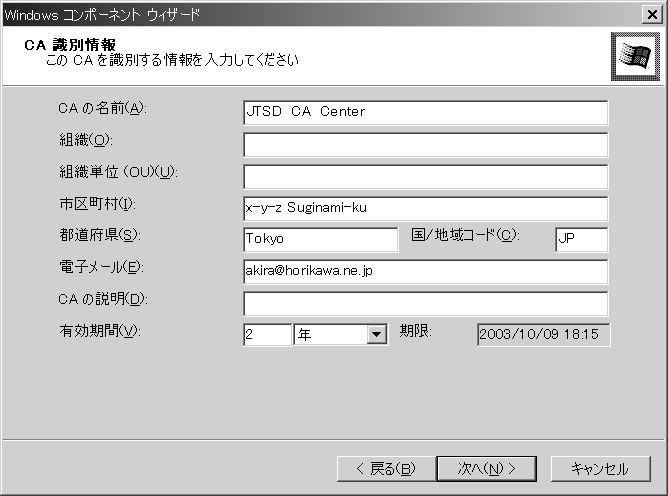Click the 国/地域コード(C) label
668x496 pixels.
465,235
